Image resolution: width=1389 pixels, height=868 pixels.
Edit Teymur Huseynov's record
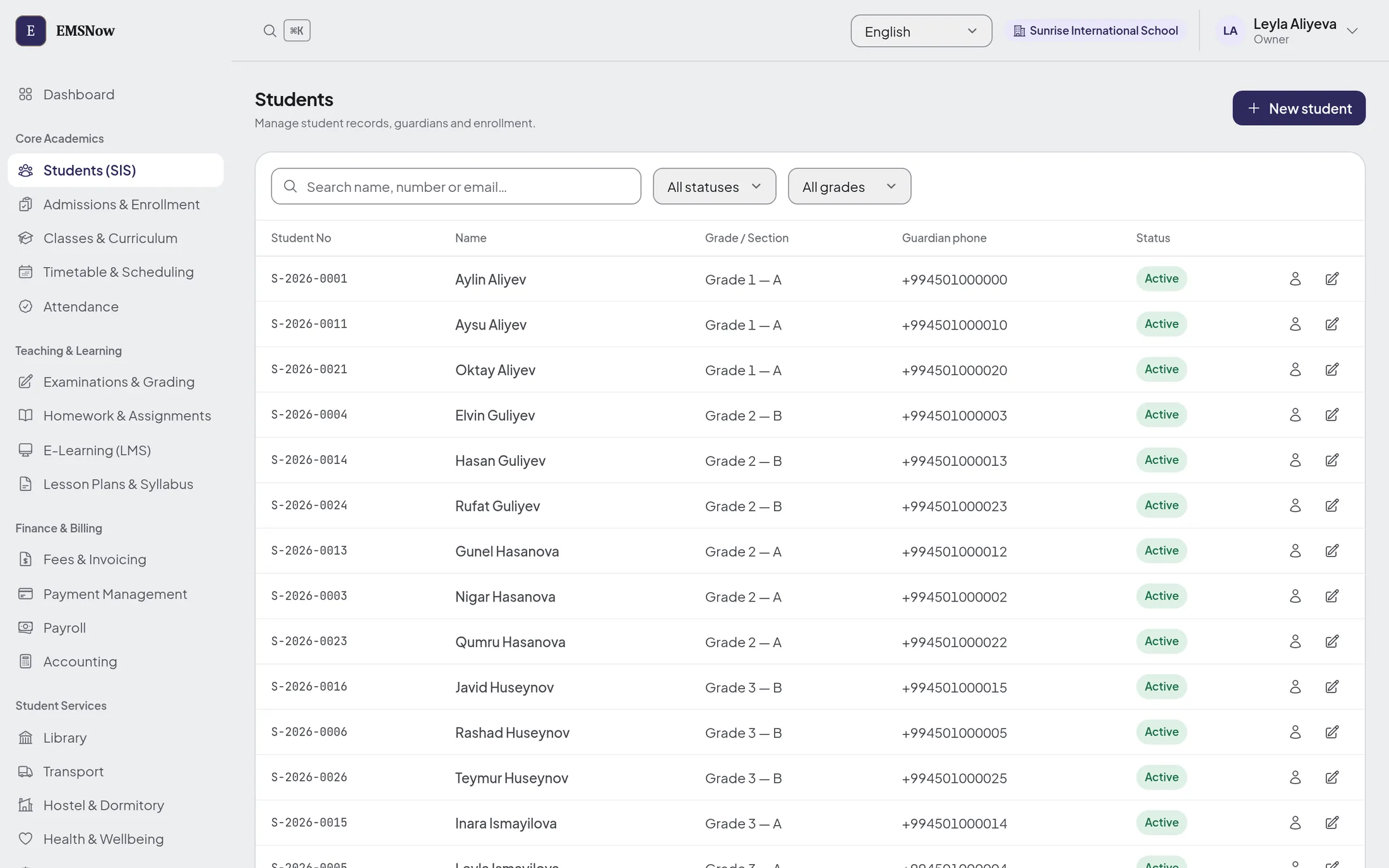click(1332, 778)
